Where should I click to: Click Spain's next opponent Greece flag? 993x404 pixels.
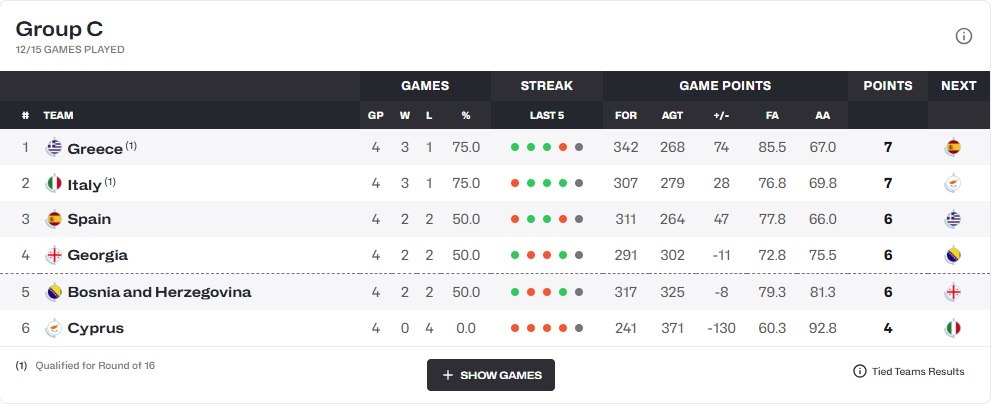coord(953,220)
